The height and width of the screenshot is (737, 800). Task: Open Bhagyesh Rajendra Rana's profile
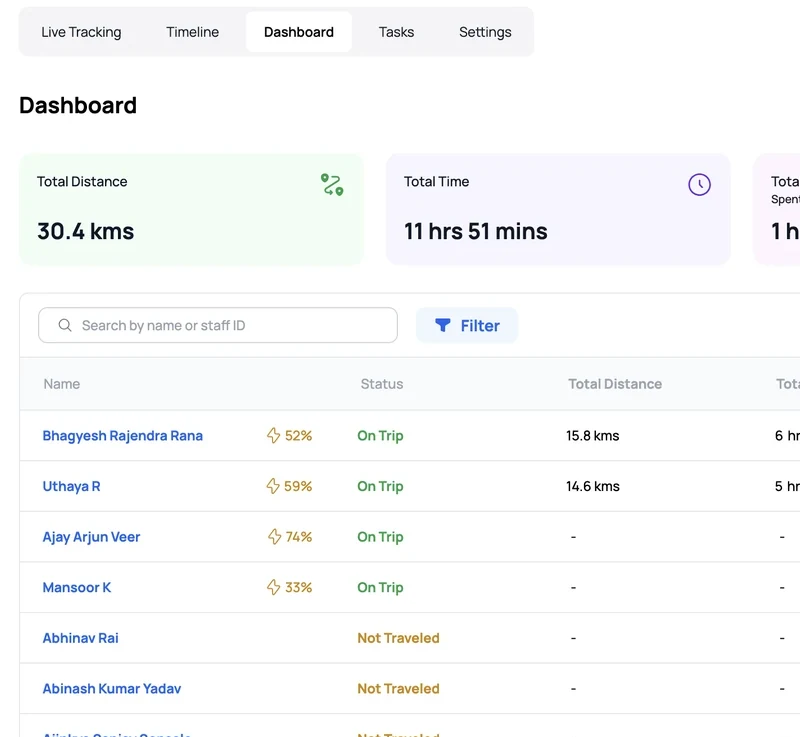pyautogui.click(x=122, y=436)
